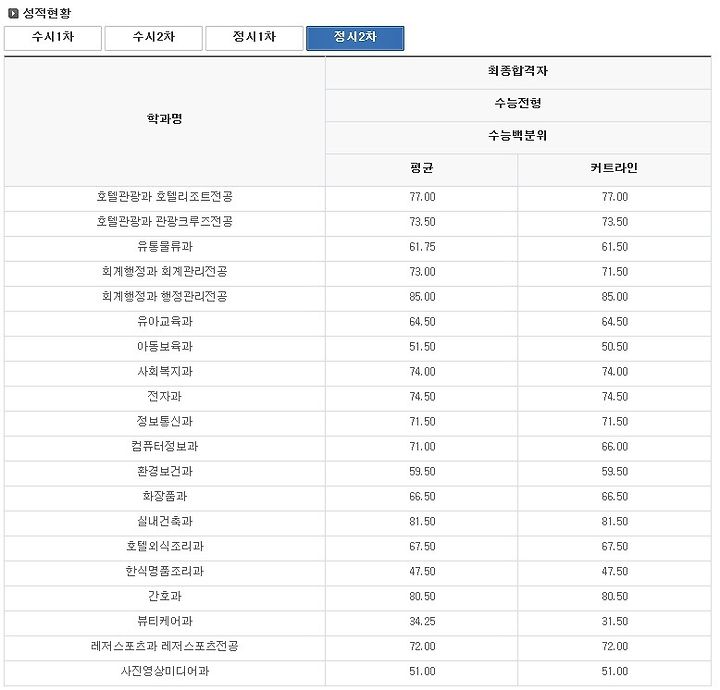Click the 성적현황 heading arrow icon
The image size is (720, 690).
(13, 13)
